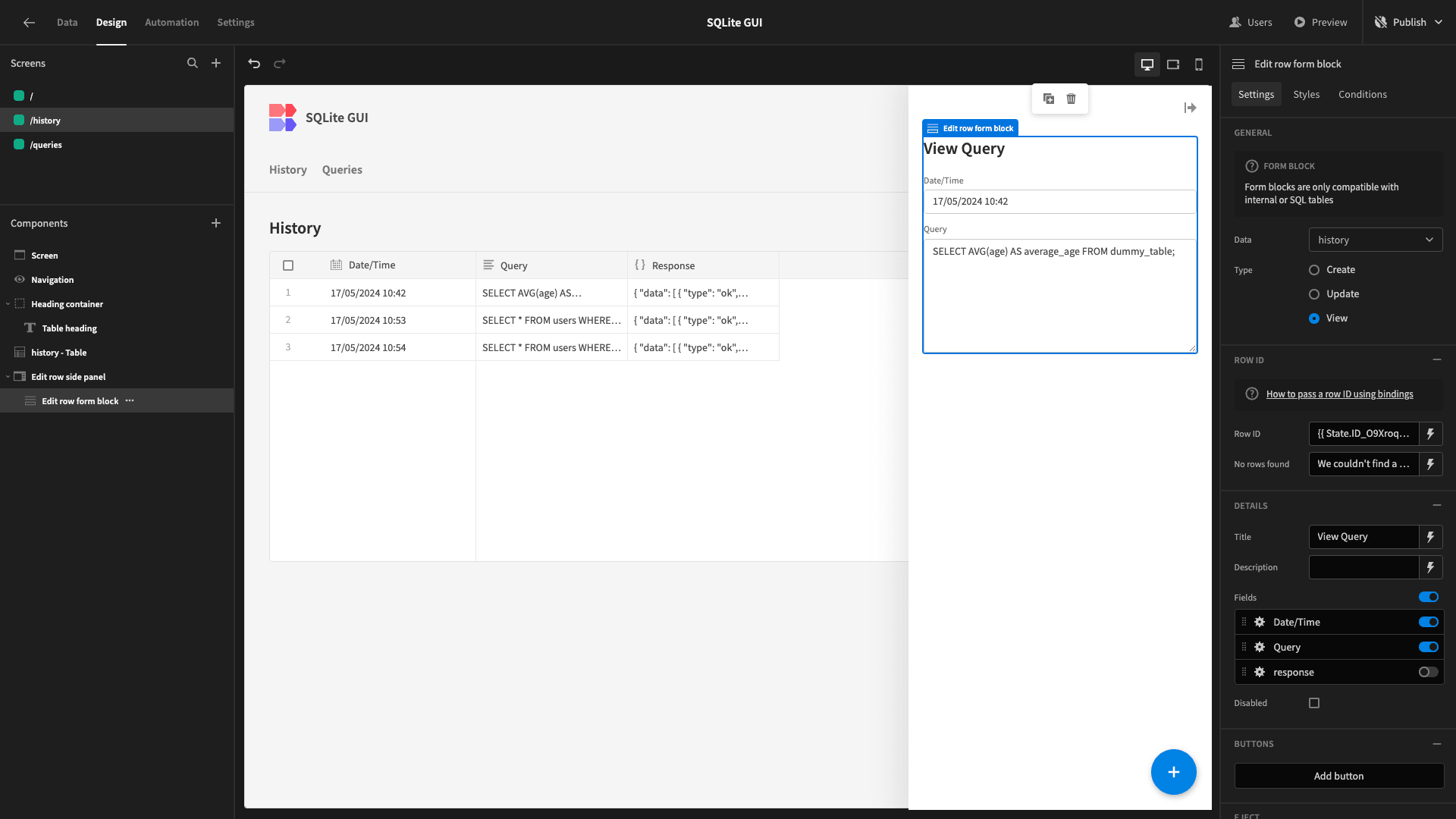
Task: Collapse the Buttons section
Action: (1437, 744)
